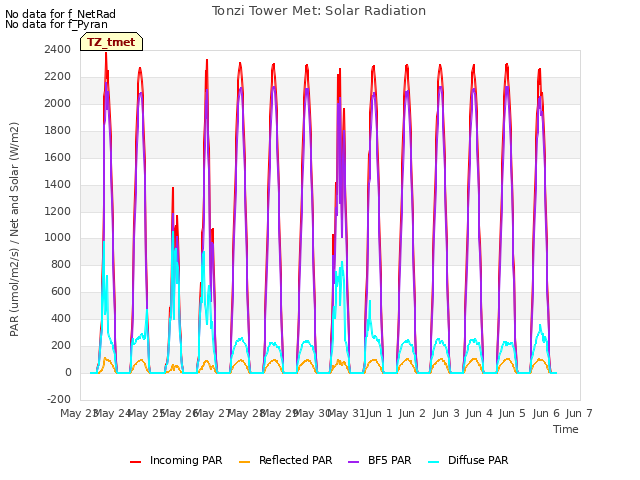Click the low peak near 1400 on May 25
Viewport: 640px width, 480px height.
click(173, 189)
